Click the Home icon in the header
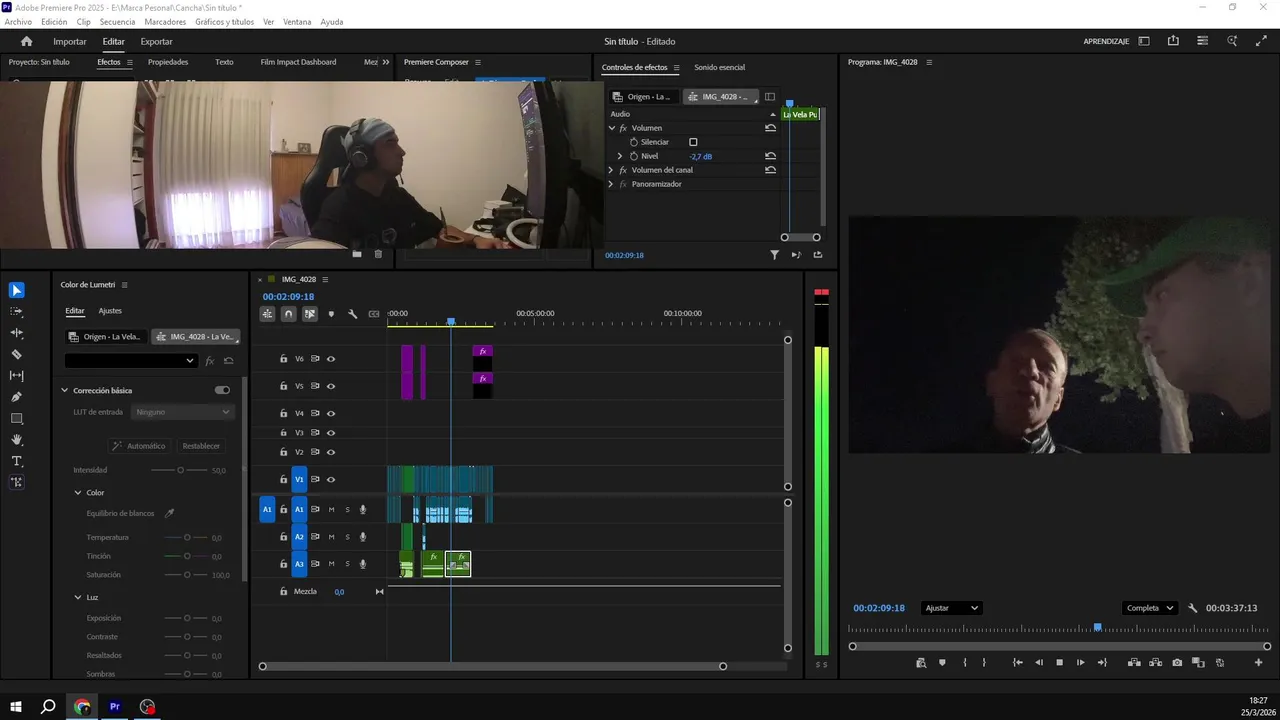Image resolution: width=1280 pixels, height=720 pixels. (x=27, y=41)
